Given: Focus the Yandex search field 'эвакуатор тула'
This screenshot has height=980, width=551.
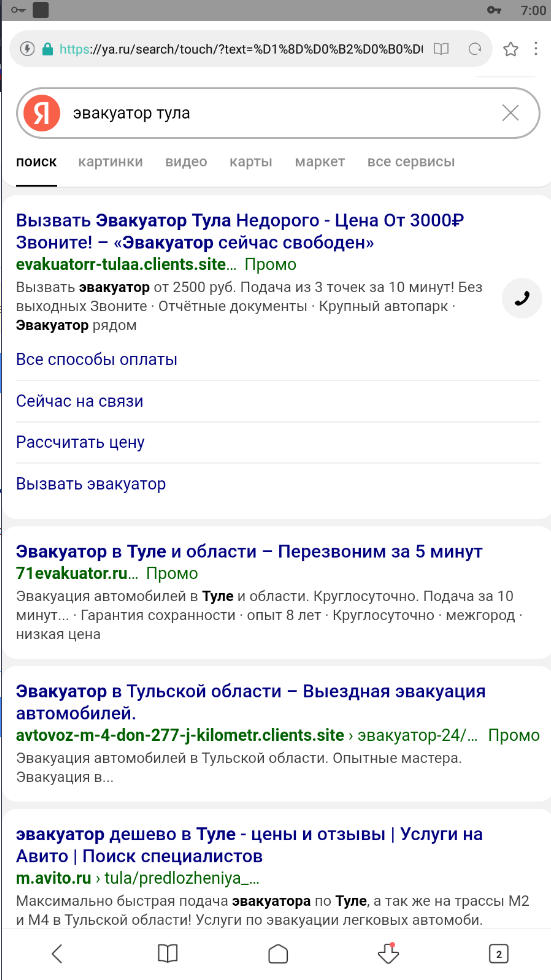Looking at the screenshot, I should (278, 113).
